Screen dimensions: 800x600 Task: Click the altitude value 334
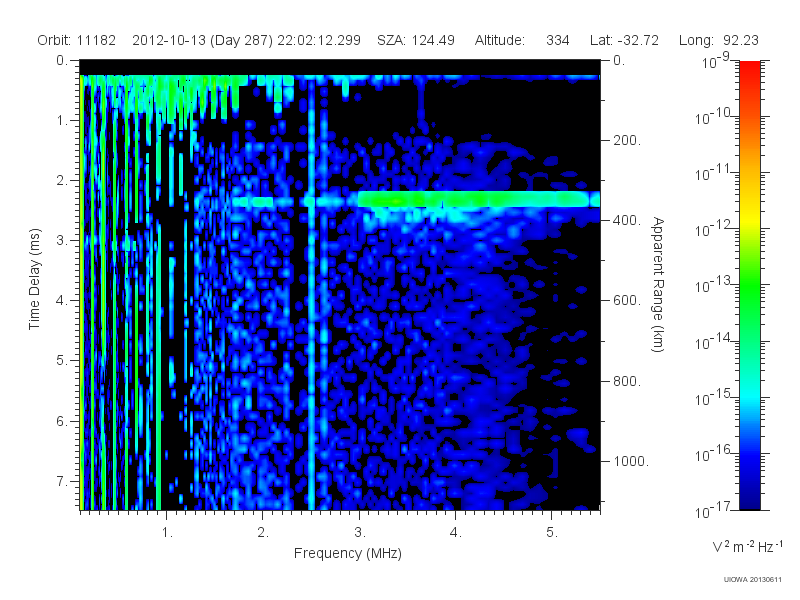coord(558,40)
